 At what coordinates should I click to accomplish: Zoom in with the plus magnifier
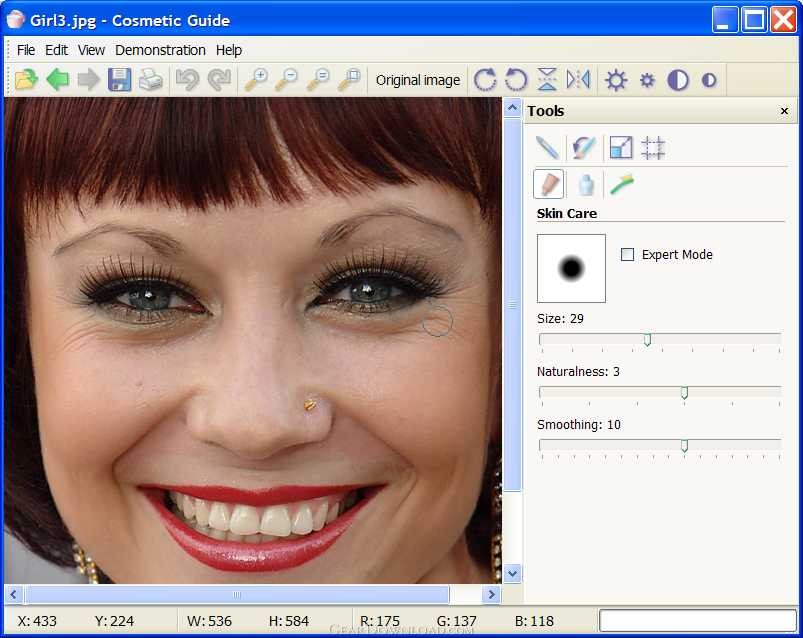256,79
